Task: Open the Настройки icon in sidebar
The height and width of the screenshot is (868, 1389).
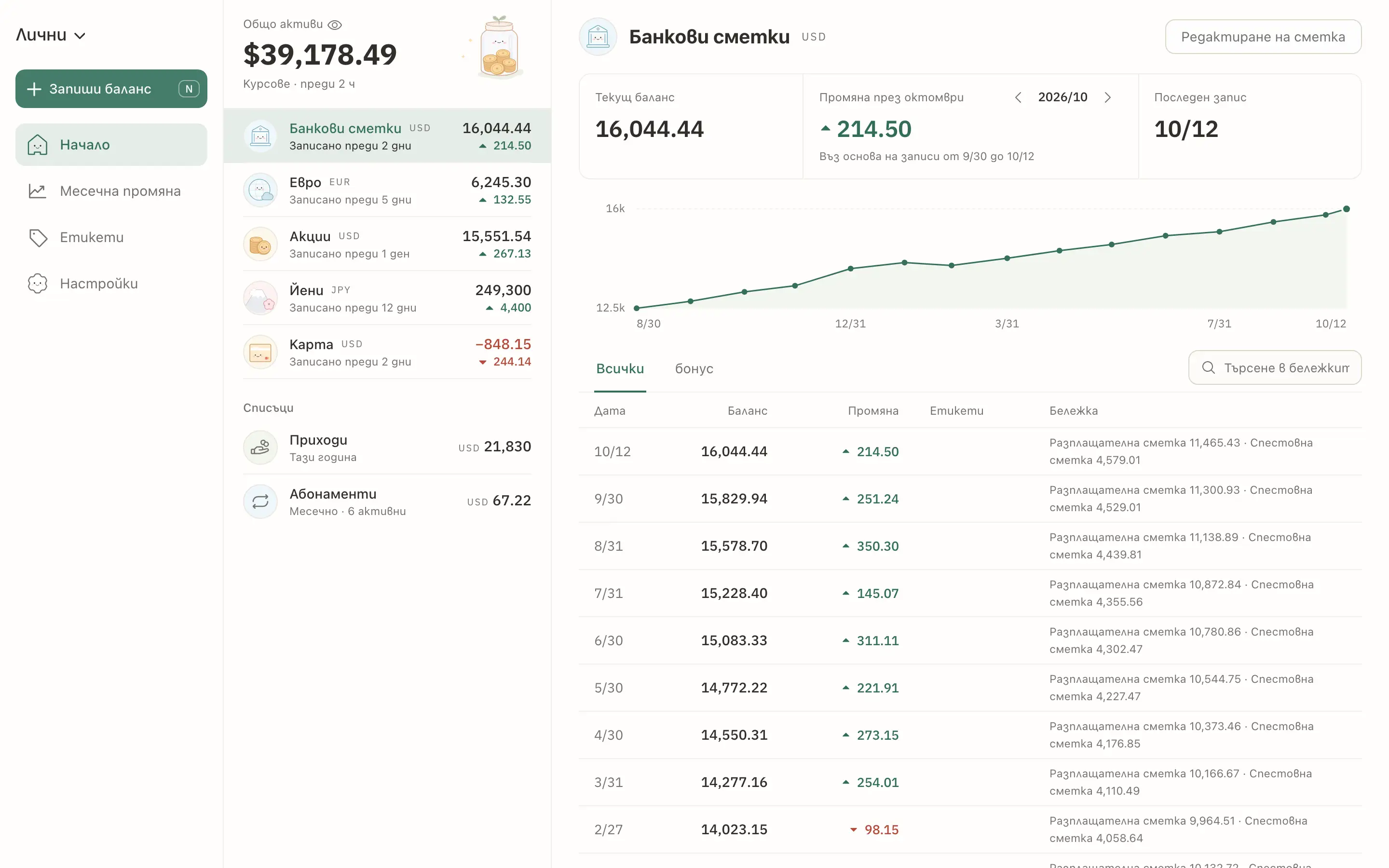Action: 37,284
